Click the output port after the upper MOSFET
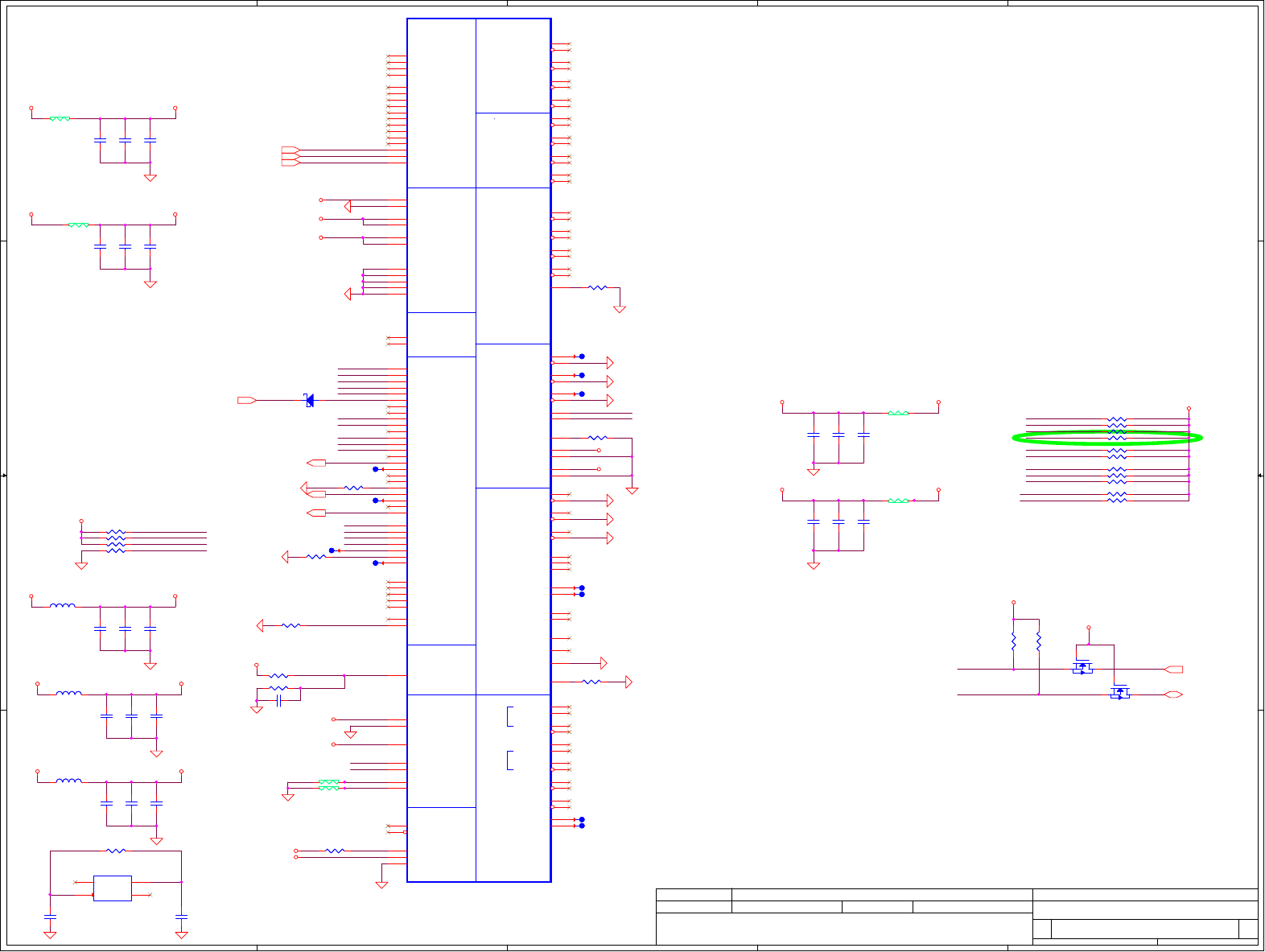The image size is (1265, 952). tap(1173, 670)
